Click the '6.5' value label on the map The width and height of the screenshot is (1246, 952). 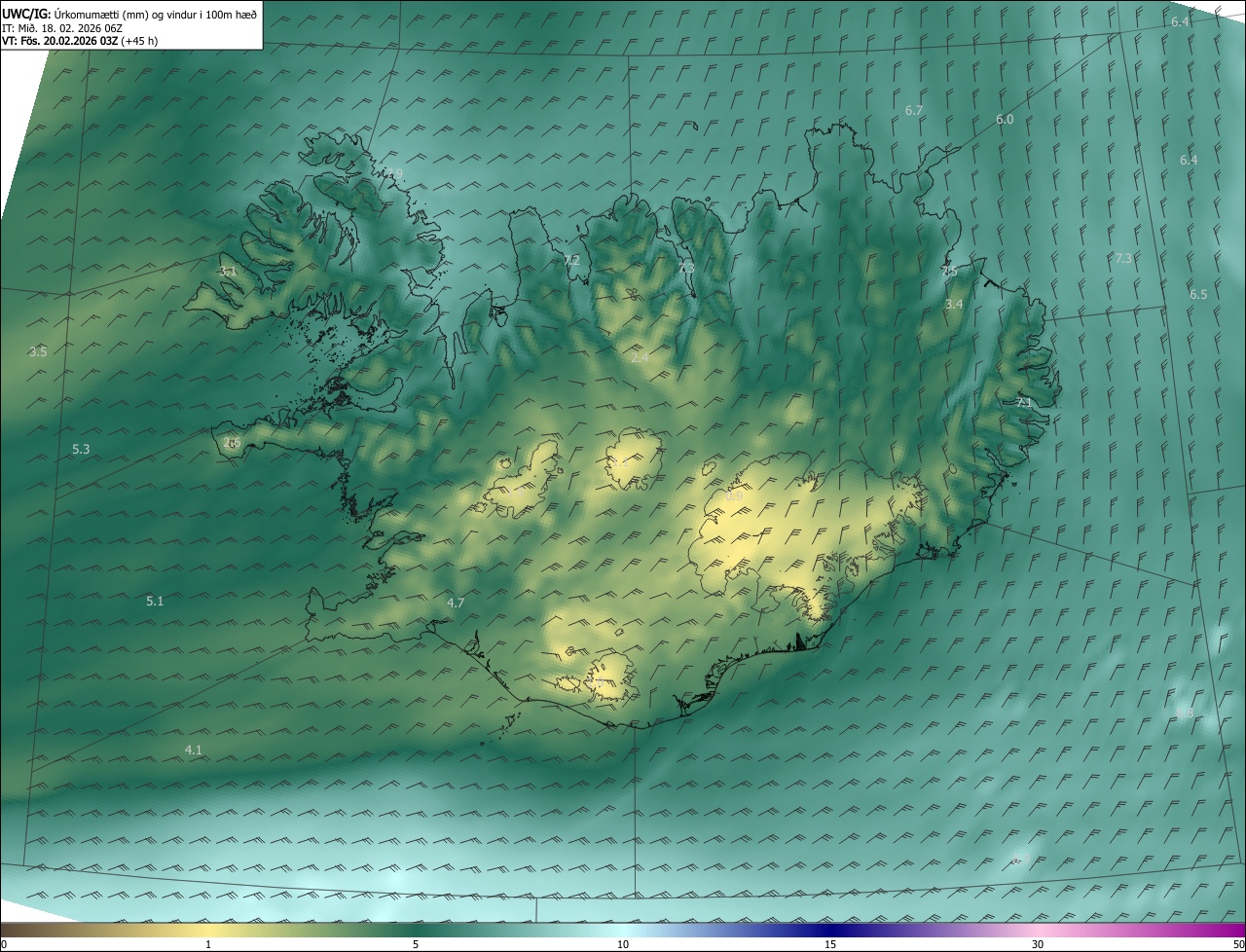tap(1197, 295)
